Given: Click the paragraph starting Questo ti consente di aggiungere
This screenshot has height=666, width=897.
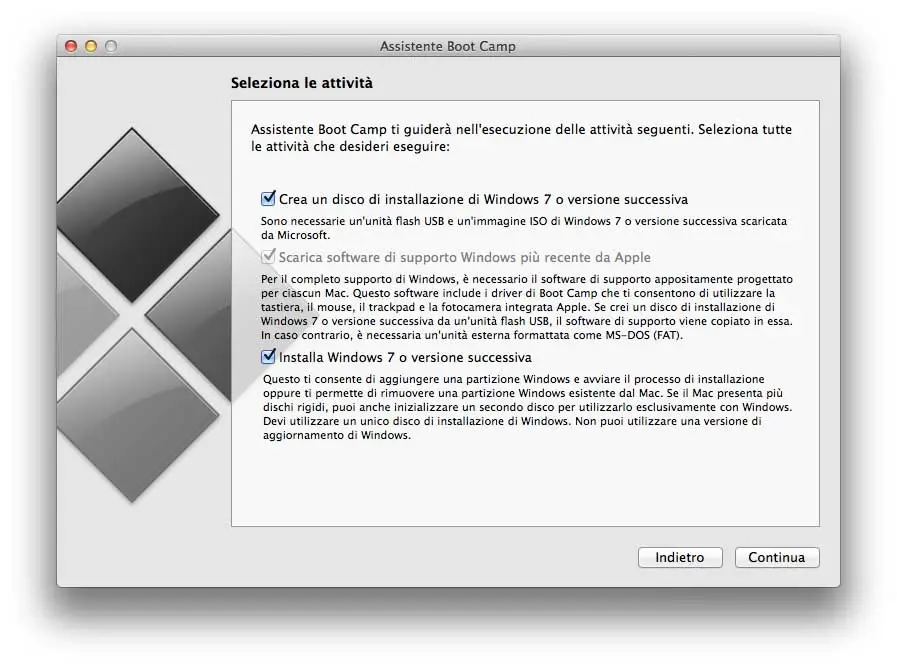Looking at the screenshot, I should [527, 407].
